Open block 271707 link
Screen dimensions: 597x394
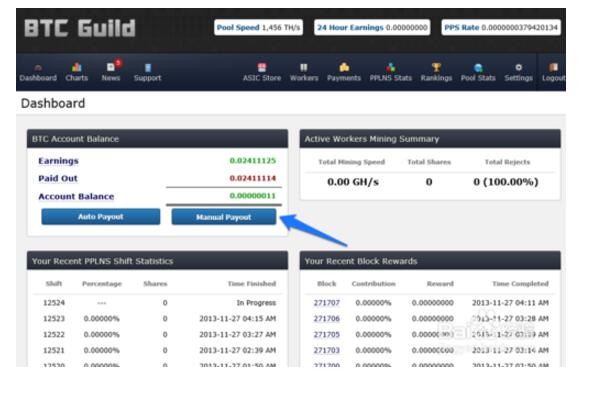tap(327, 303)
